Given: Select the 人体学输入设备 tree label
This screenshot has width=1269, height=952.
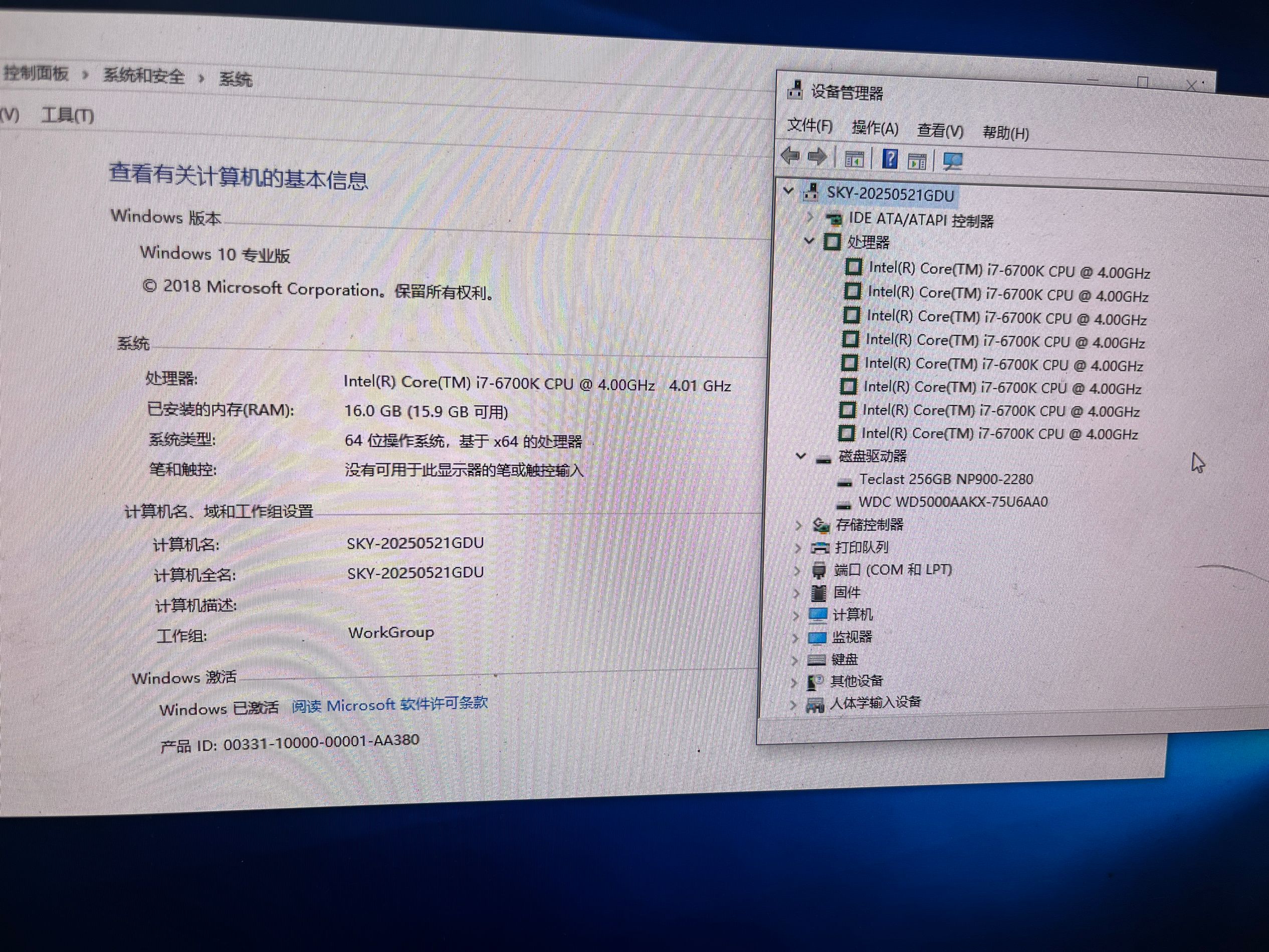Looking at the screenshot, I should click(876, 702).
